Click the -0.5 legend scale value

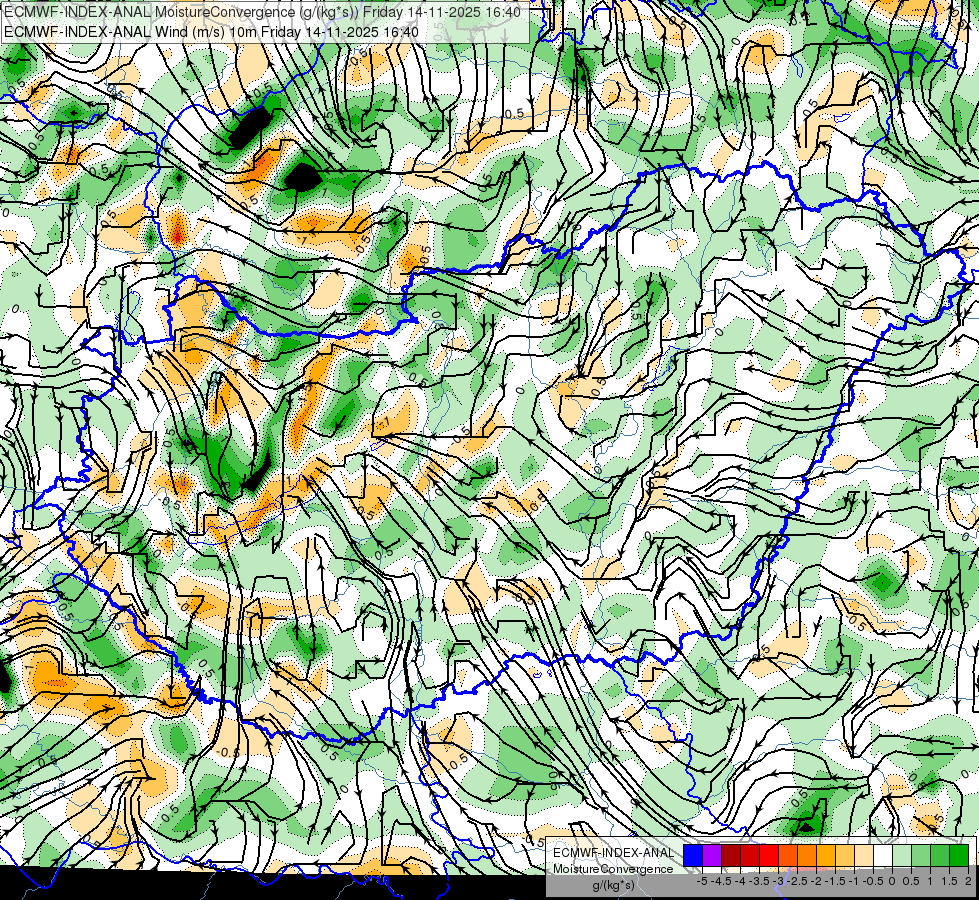point(873,881)
